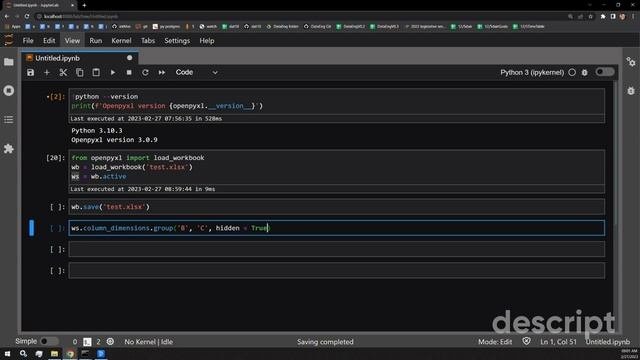The height and width of the screenshot is (360, 640).
Task: Restart kernel and run all cells
Action: click(162, 72)
